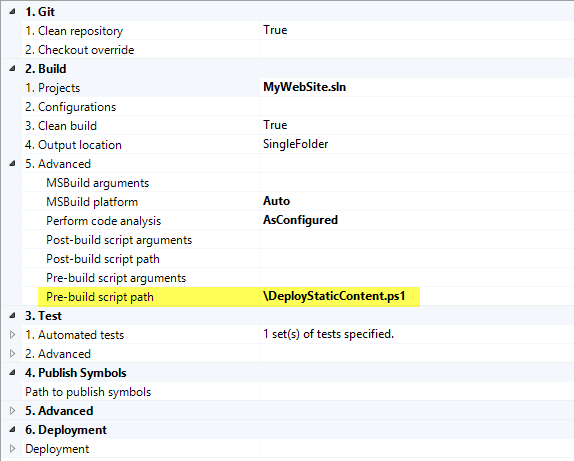Expand the top-level 5. Advanced section
The width and height of the screenshot is (574, 461).
12,411
